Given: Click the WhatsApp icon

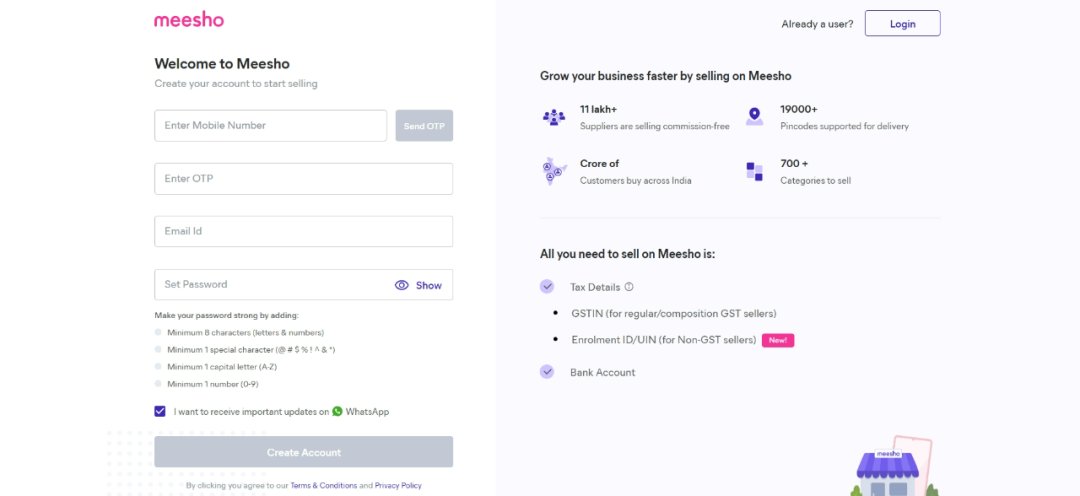Looking at the screenshot, I should click(337, 411).
